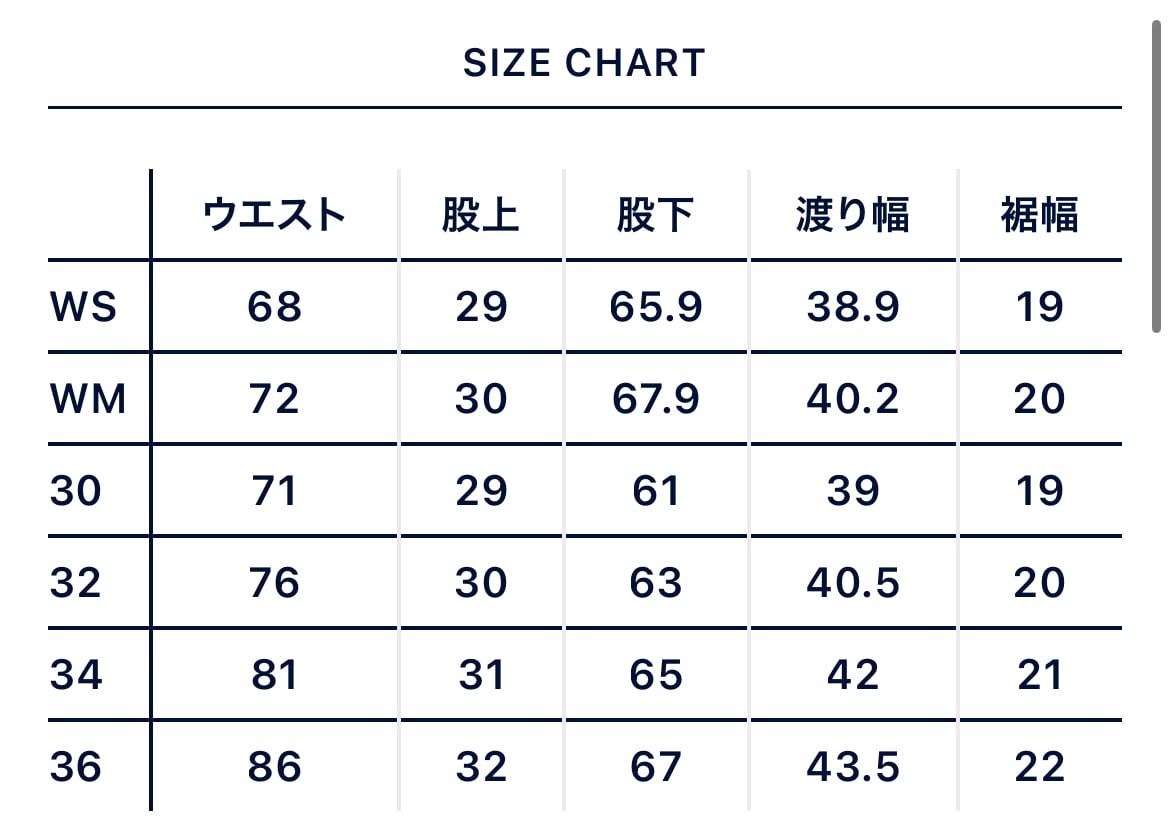Click the size 34 row label

tap(76, 675)
